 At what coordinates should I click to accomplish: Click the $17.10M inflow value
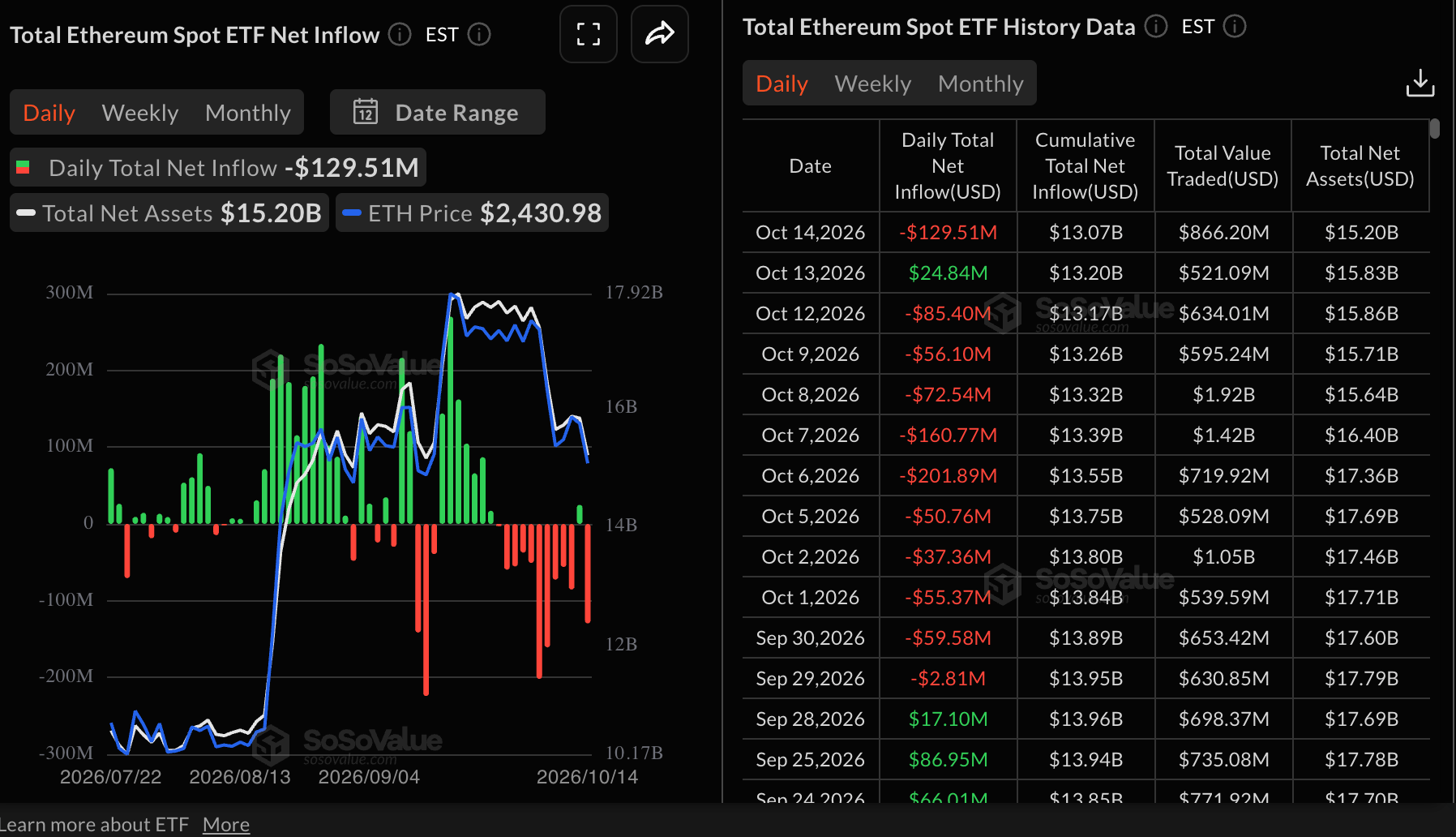(x=948, y=719)
